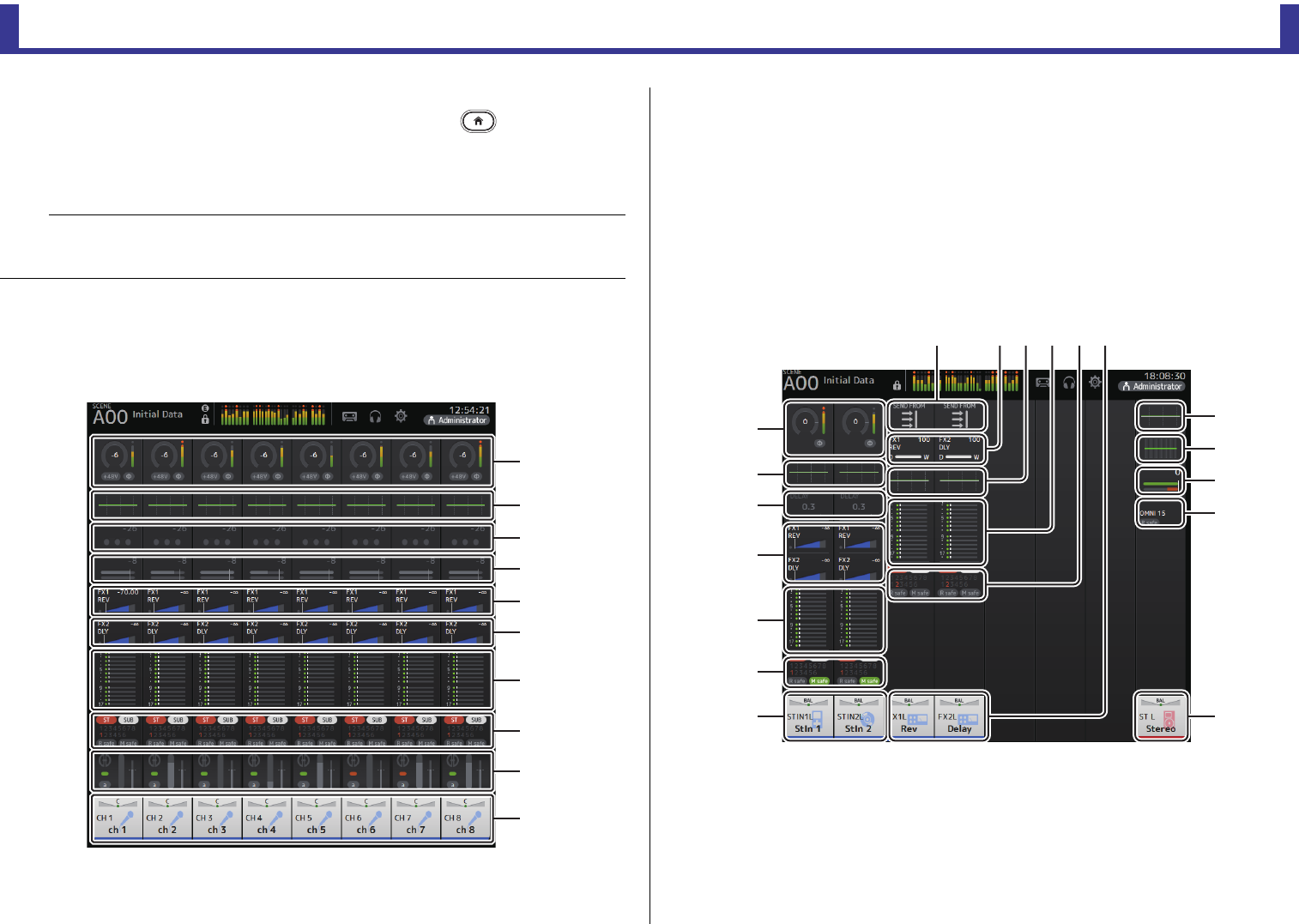Select StIn 2 channel name
This screenshot has width=1299, height=924.
(x=858, y=717)
